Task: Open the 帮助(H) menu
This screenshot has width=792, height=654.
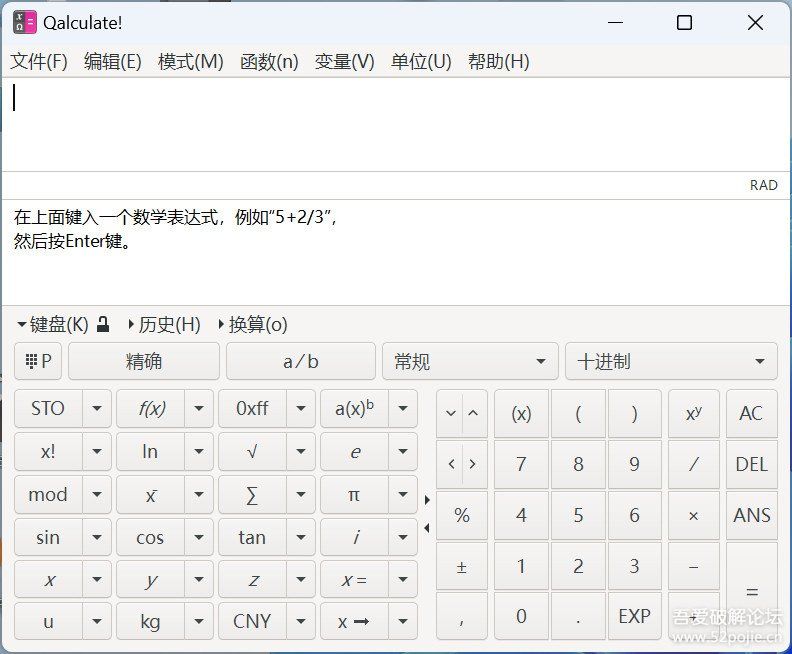Action: click(499, 62)
